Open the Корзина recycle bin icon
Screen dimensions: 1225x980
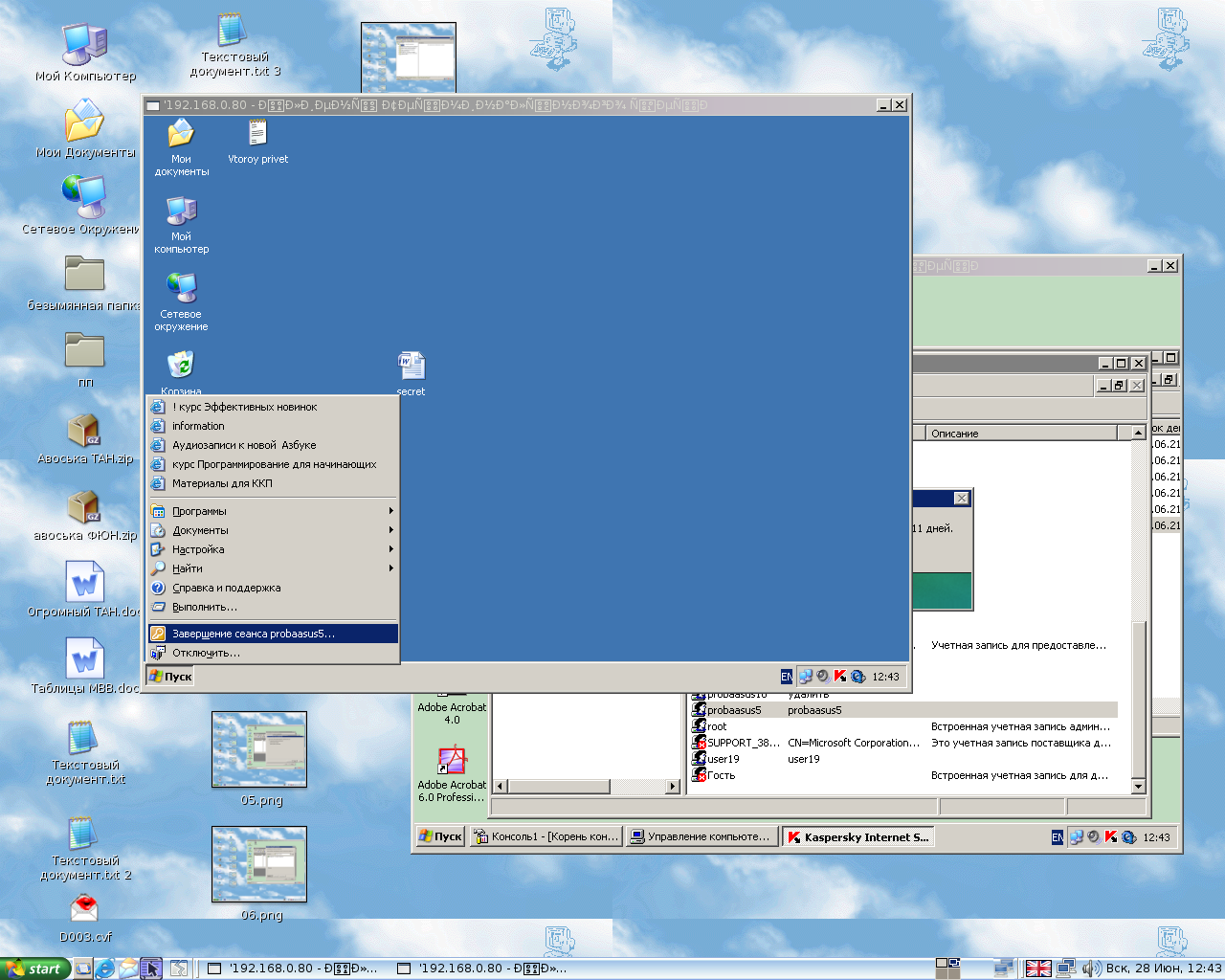180,367
